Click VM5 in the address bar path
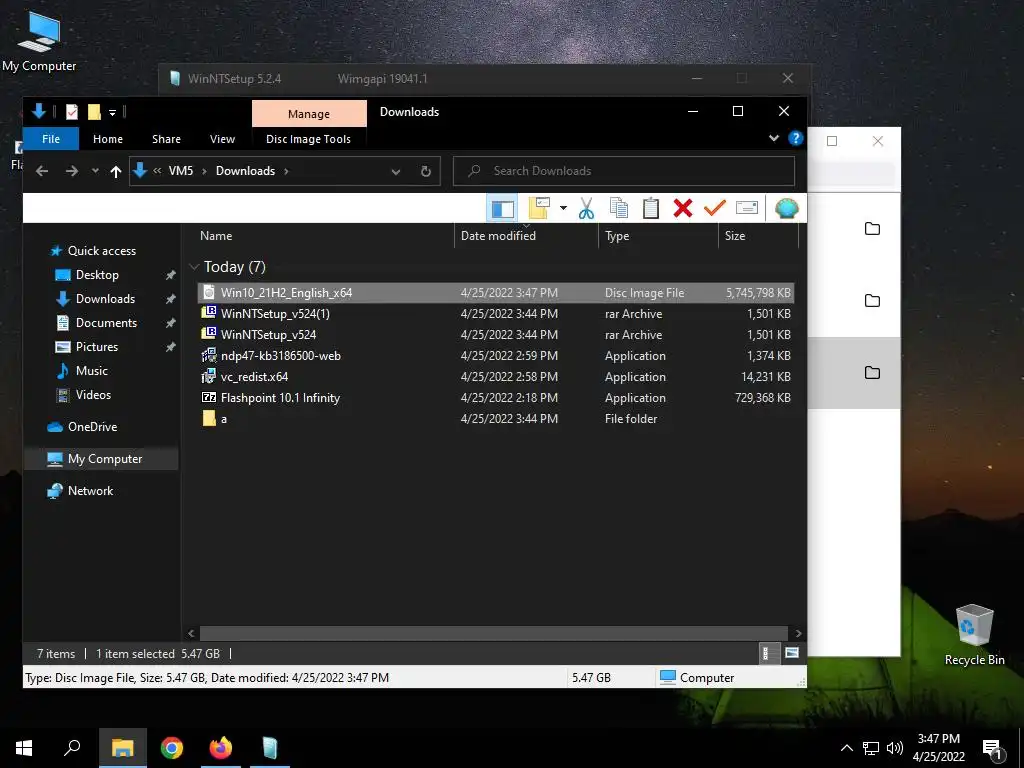Screen dimensions: 1024x768 181,171
